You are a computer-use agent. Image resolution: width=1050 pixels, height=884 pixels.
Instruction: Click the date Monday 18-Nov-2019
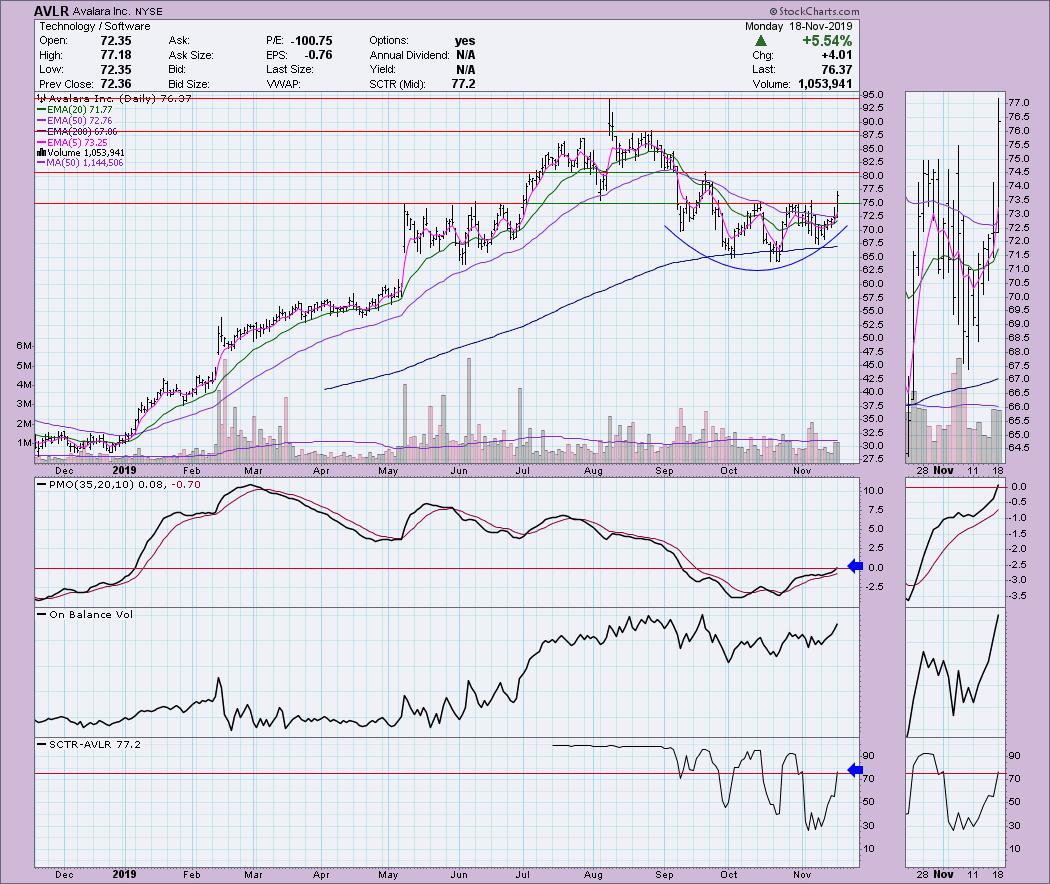tap(798, 26)
